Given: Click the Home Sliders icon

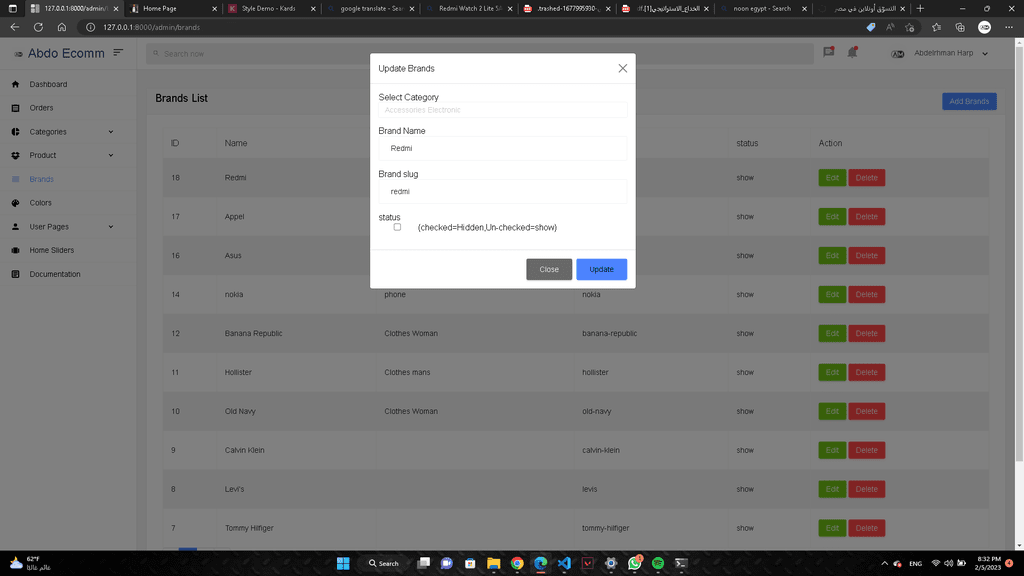Looking at the screenshot, I should point(16,250).
